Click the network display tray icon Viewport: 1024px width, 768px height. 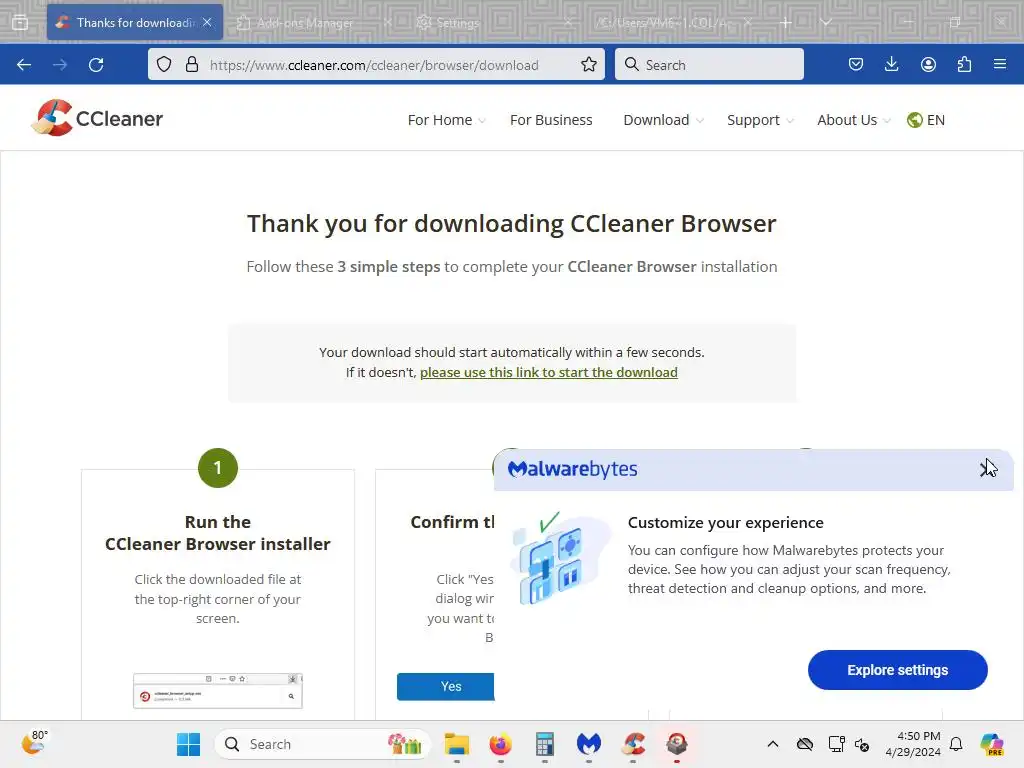pyautogui.click(x=836, y=744)
